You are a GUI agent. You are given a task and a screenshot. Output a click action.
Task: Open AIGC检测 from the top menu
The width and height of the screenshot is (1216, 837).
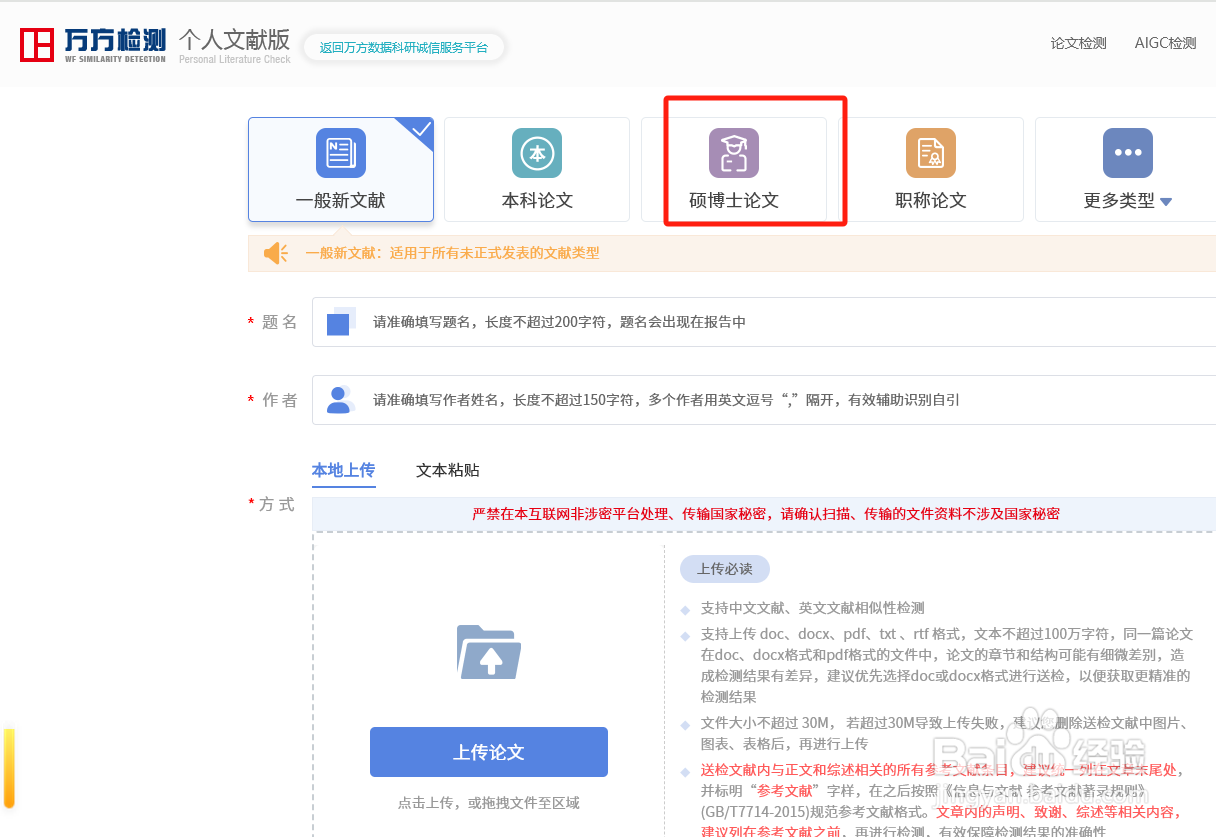(x=1164, y=43)
